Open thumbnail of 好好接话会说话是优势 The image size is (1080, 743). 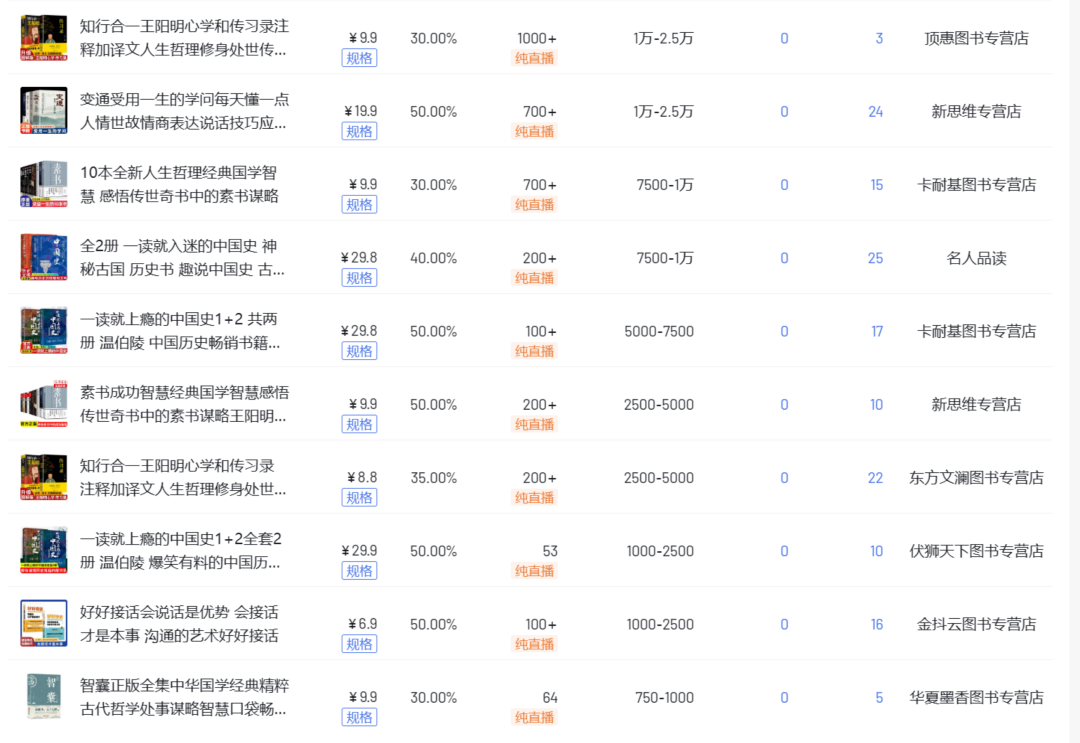(x=44, y=624)
